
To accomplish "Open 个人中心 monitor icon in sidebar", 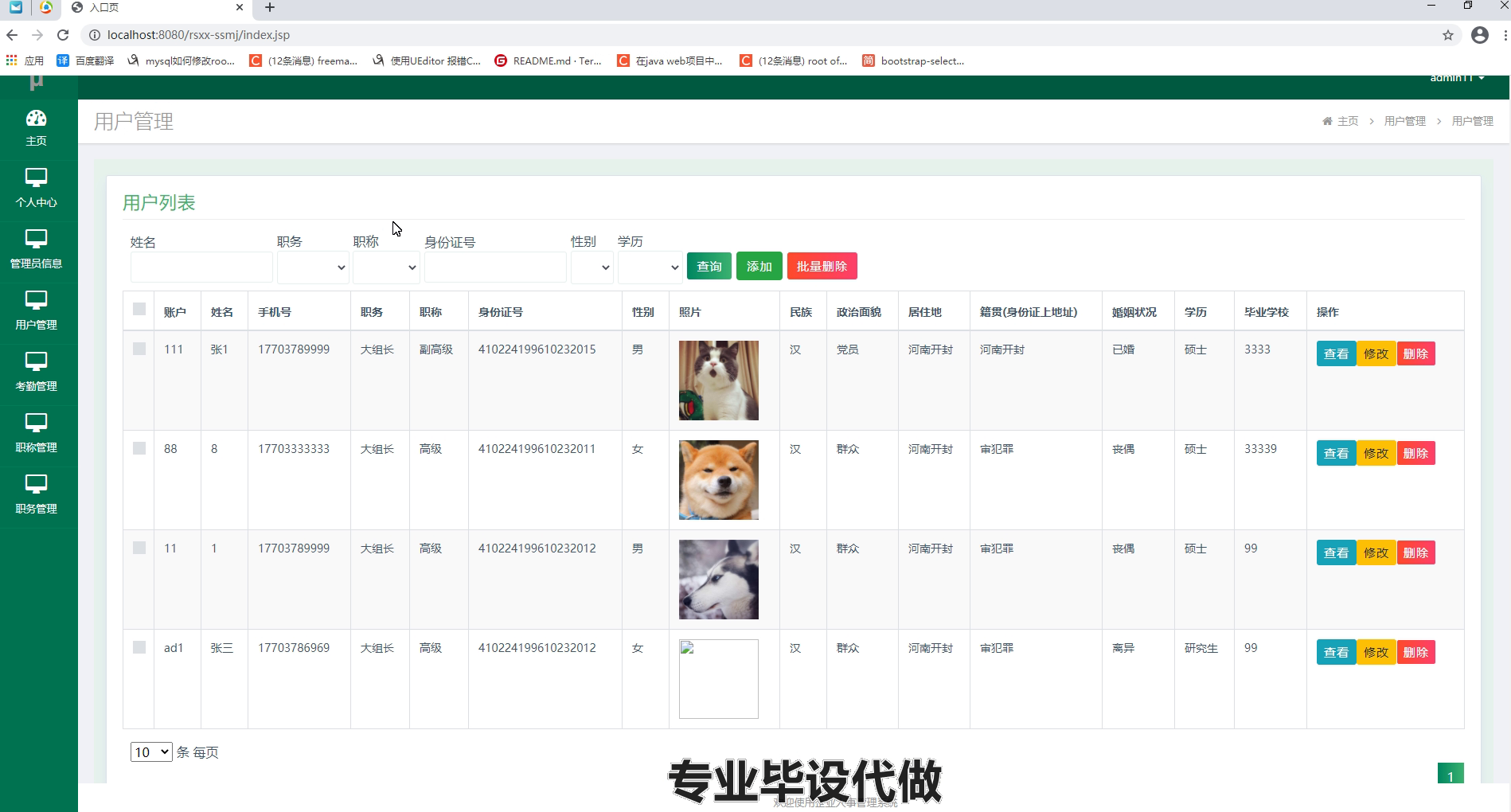I will pos(37,178).
